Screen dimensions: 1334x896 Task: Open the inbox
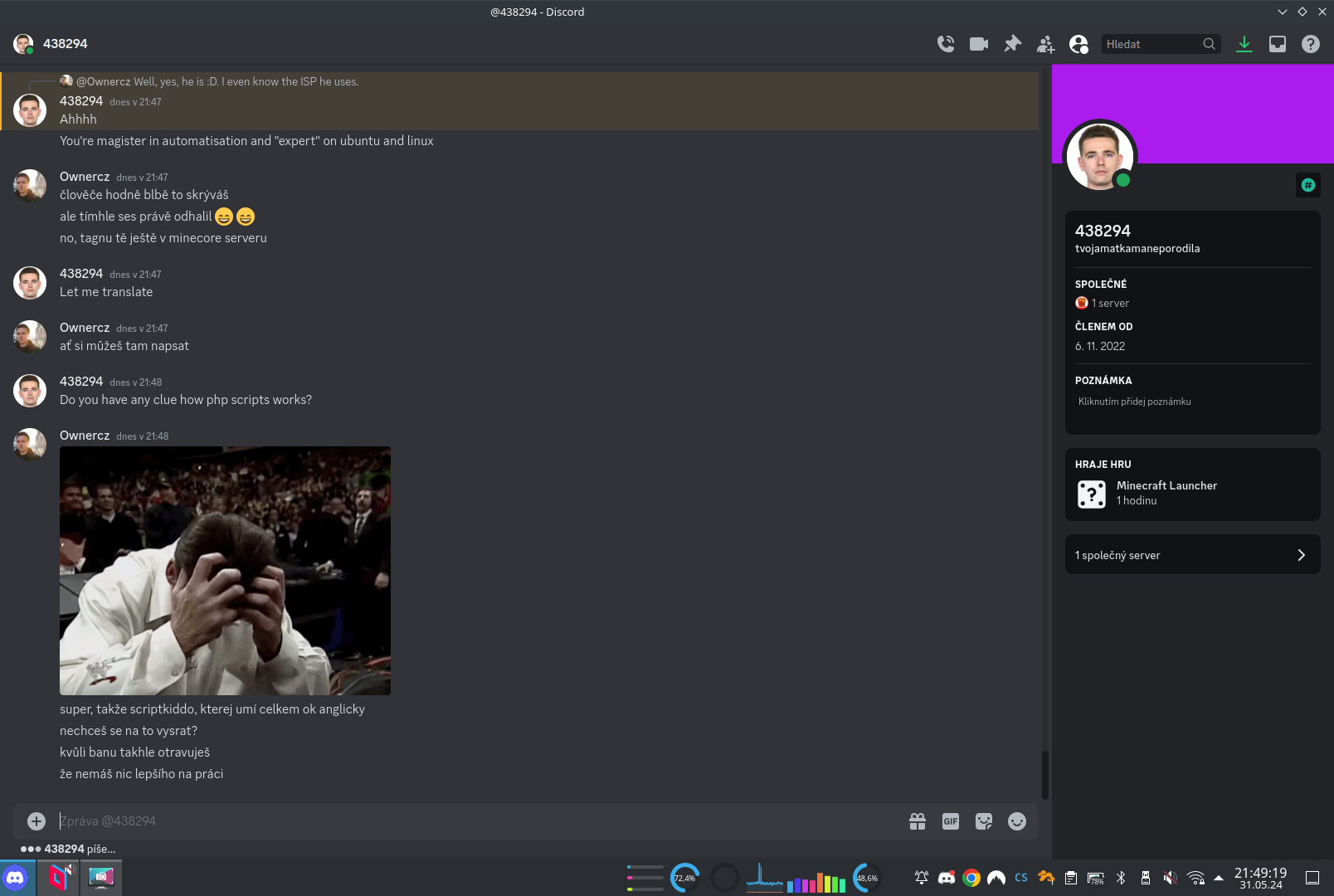tap(1278, 44)
